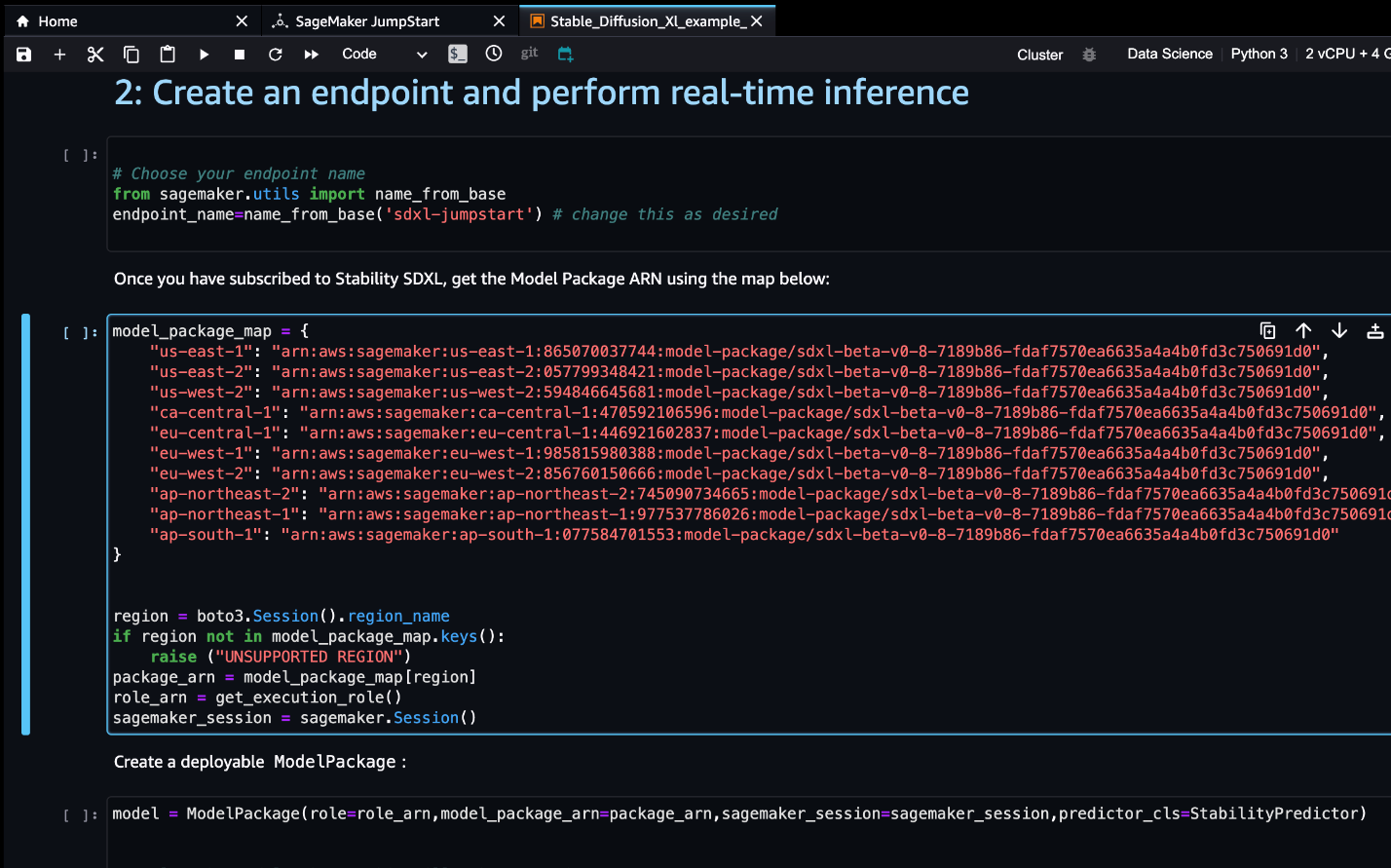The width and height of the screenshot is (1391, 868).
Task: Interrupt the kernel with the stop button
Action: click(240, 55)
